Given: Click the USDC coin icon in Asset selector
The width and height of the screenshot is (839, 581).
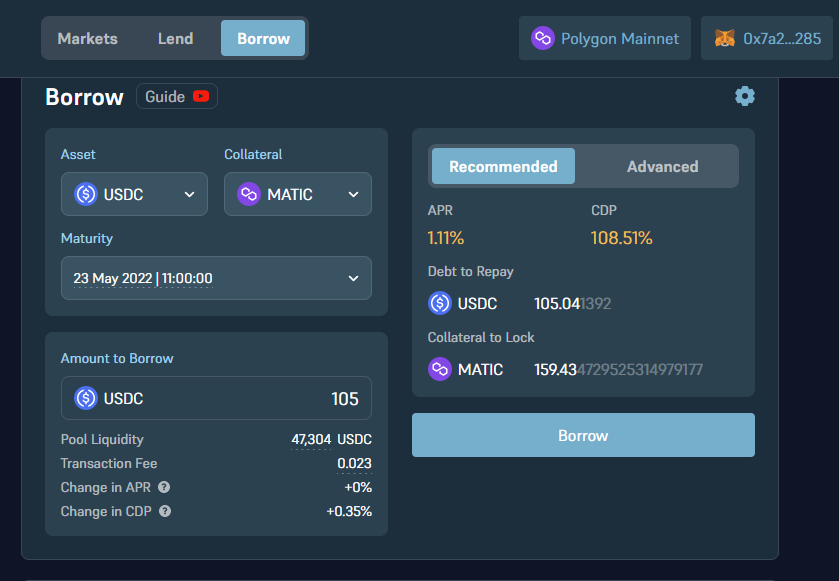Looking at the screenshot, I should click(86, 194).
